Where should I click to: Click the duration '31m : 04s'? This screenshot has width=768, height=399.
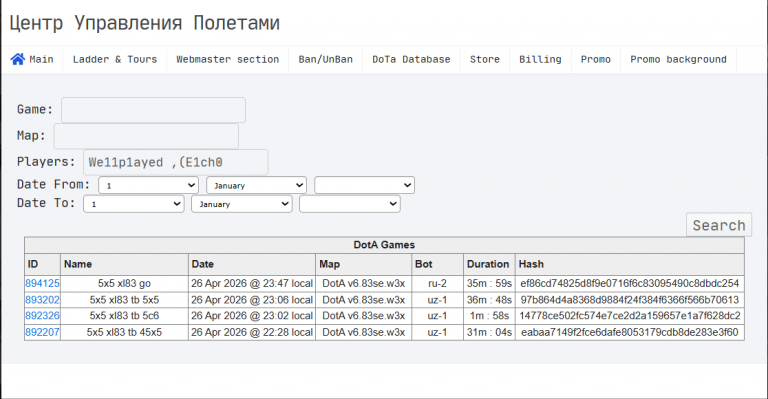pyautogui.click(x=489, y=332)
